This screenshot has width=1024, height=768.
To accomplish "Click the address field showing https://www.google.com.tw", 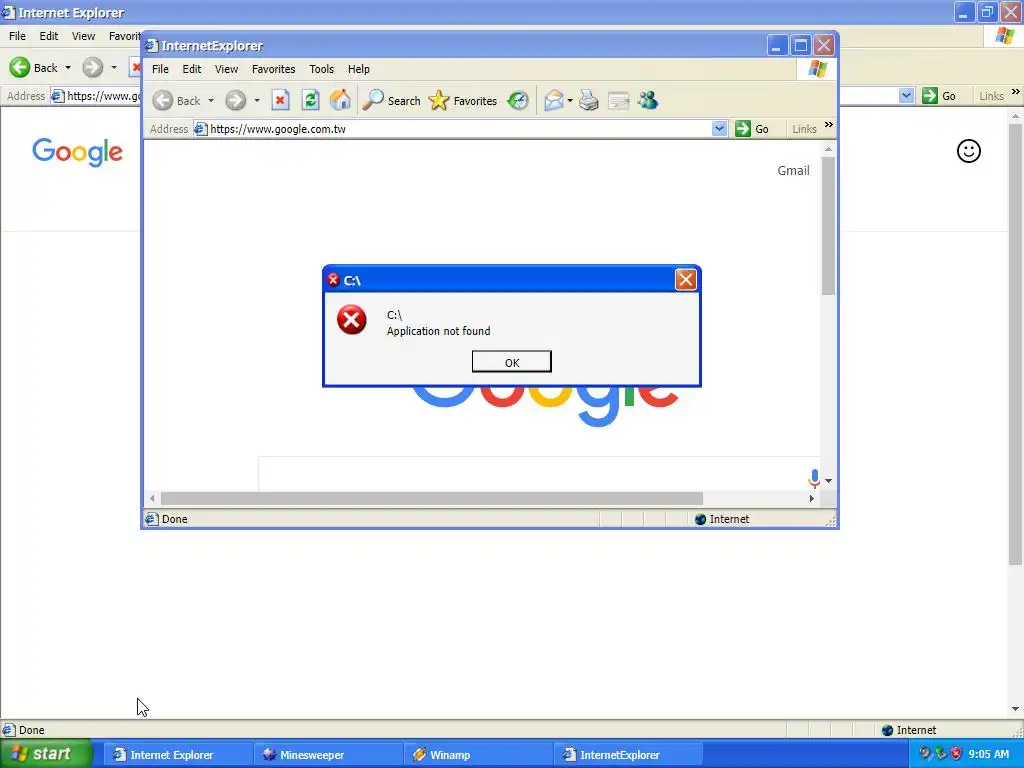I will click(453, 129).
